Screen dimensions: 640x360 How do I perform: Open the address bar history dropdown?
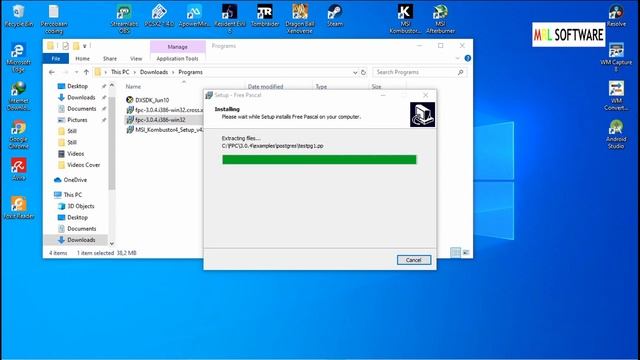tap(355, 72)
